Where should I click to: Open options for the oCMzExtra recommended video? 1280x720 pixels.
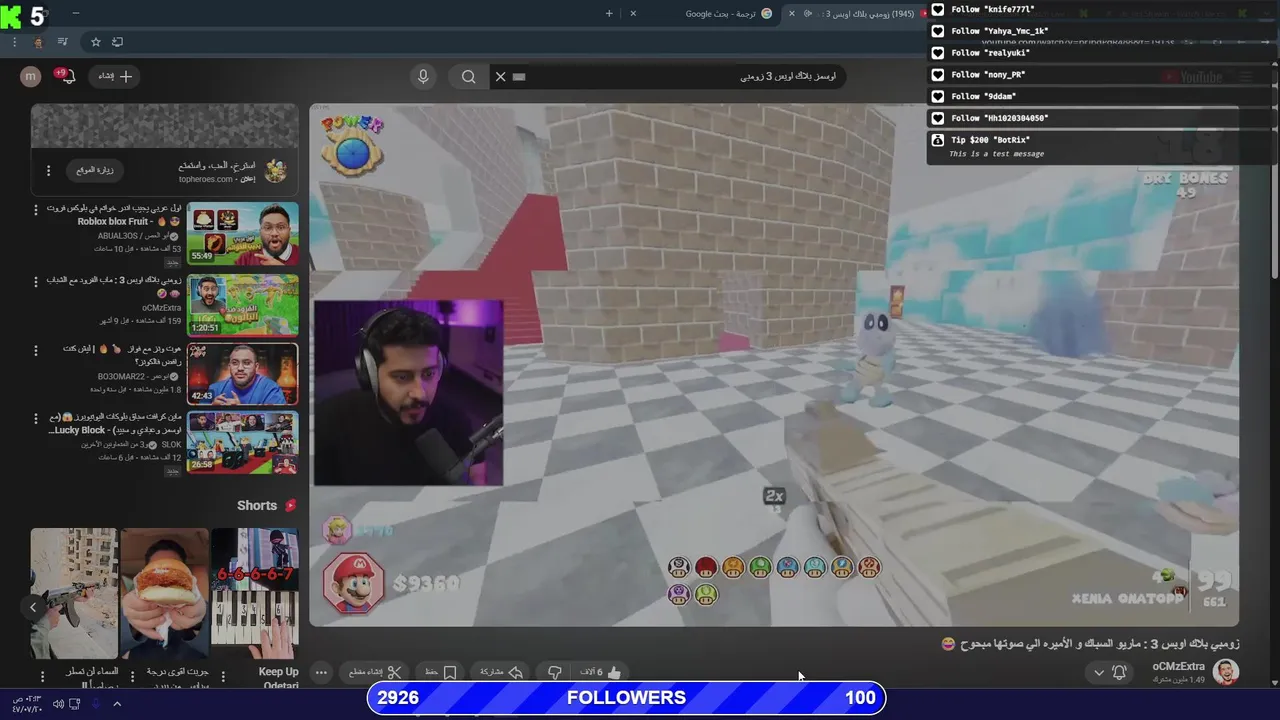click(36, 281)
